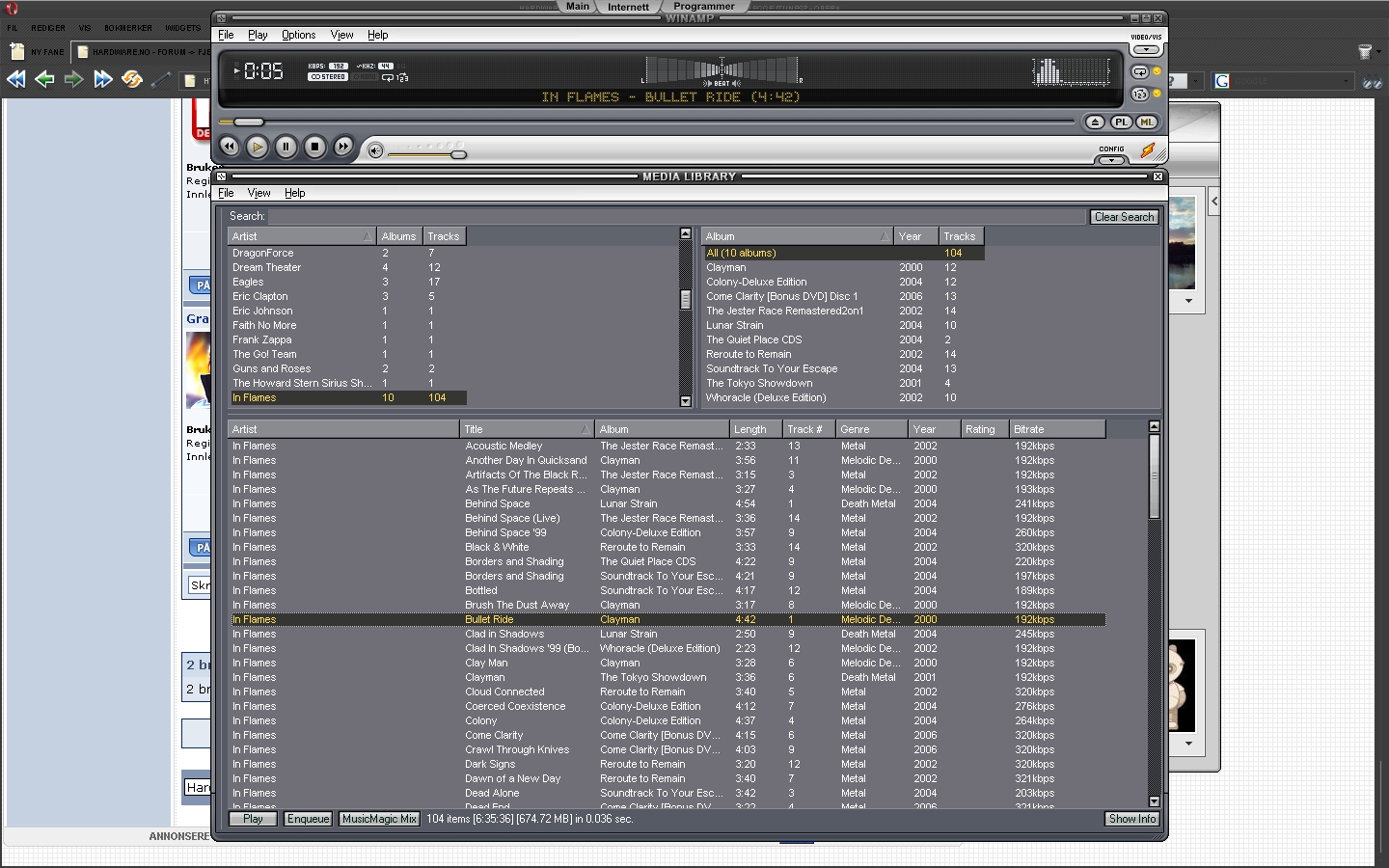Select artist Guns and Roses
This screenshot has height=868, width=1389.
[347, 368]
